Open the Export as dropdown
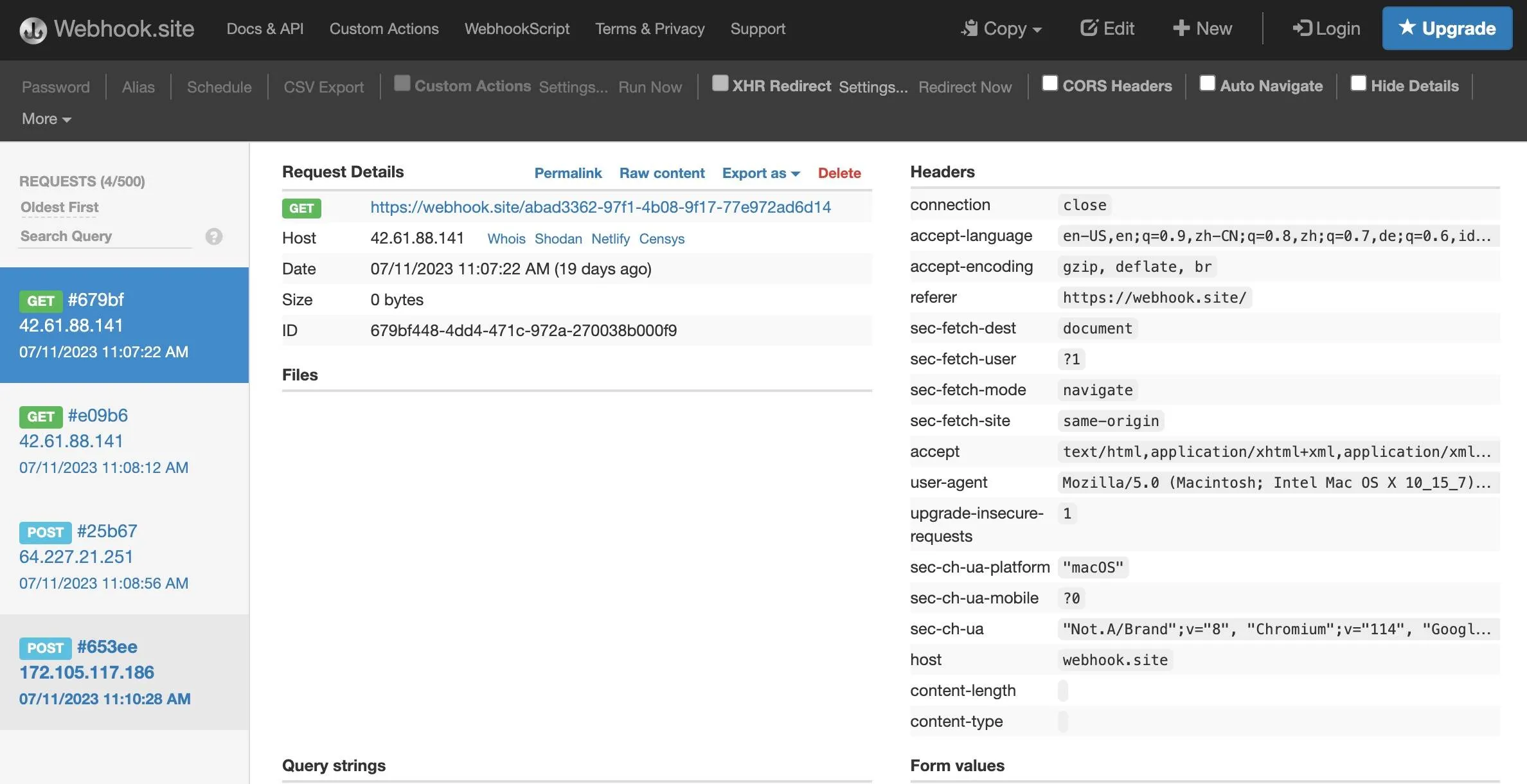The height and width of the screenshot is (784, 1527). pos(761,173)
